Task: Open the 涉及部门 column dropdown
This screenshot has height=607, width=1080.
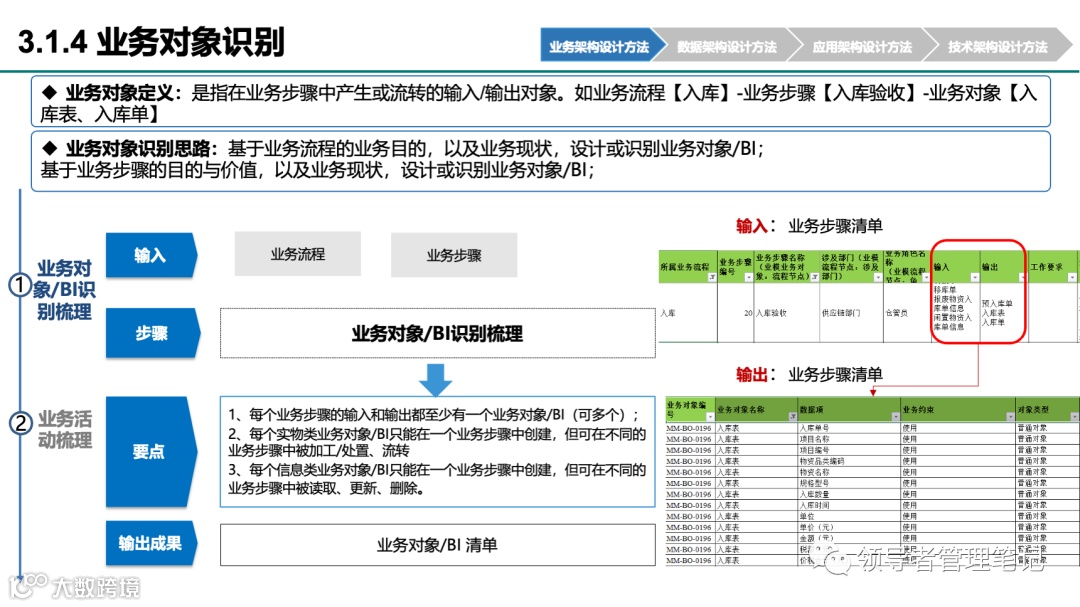Action: click(878, 277)
